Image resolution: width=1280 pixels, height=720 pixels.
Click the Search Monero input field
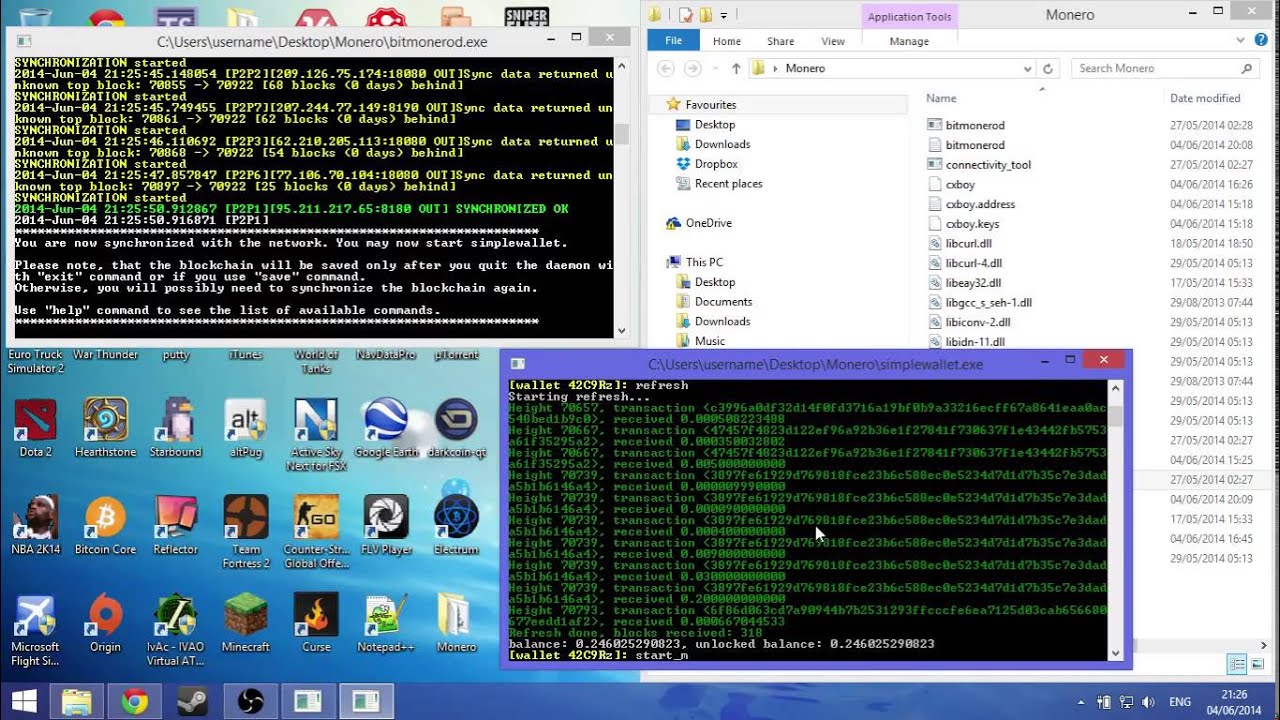click(1165, 68)
